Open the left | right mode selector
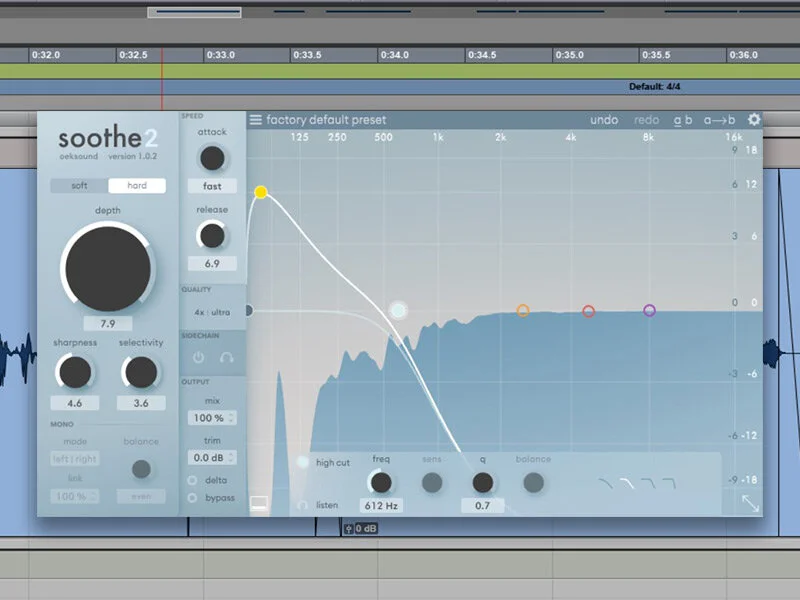The height and width of the screenshot is (600, 800). 75,459
